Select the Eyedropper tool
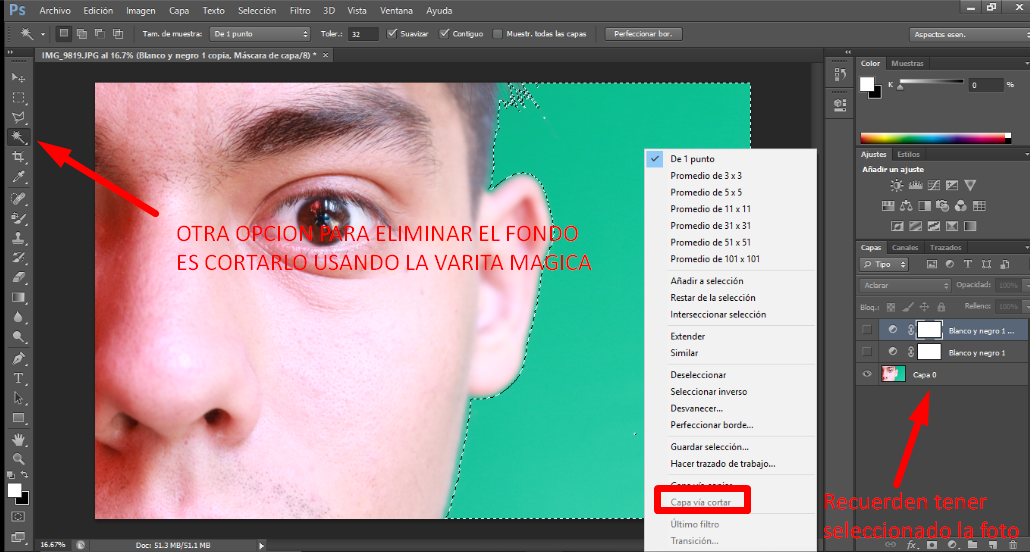Screen dimensions: 1030x552 18,177
